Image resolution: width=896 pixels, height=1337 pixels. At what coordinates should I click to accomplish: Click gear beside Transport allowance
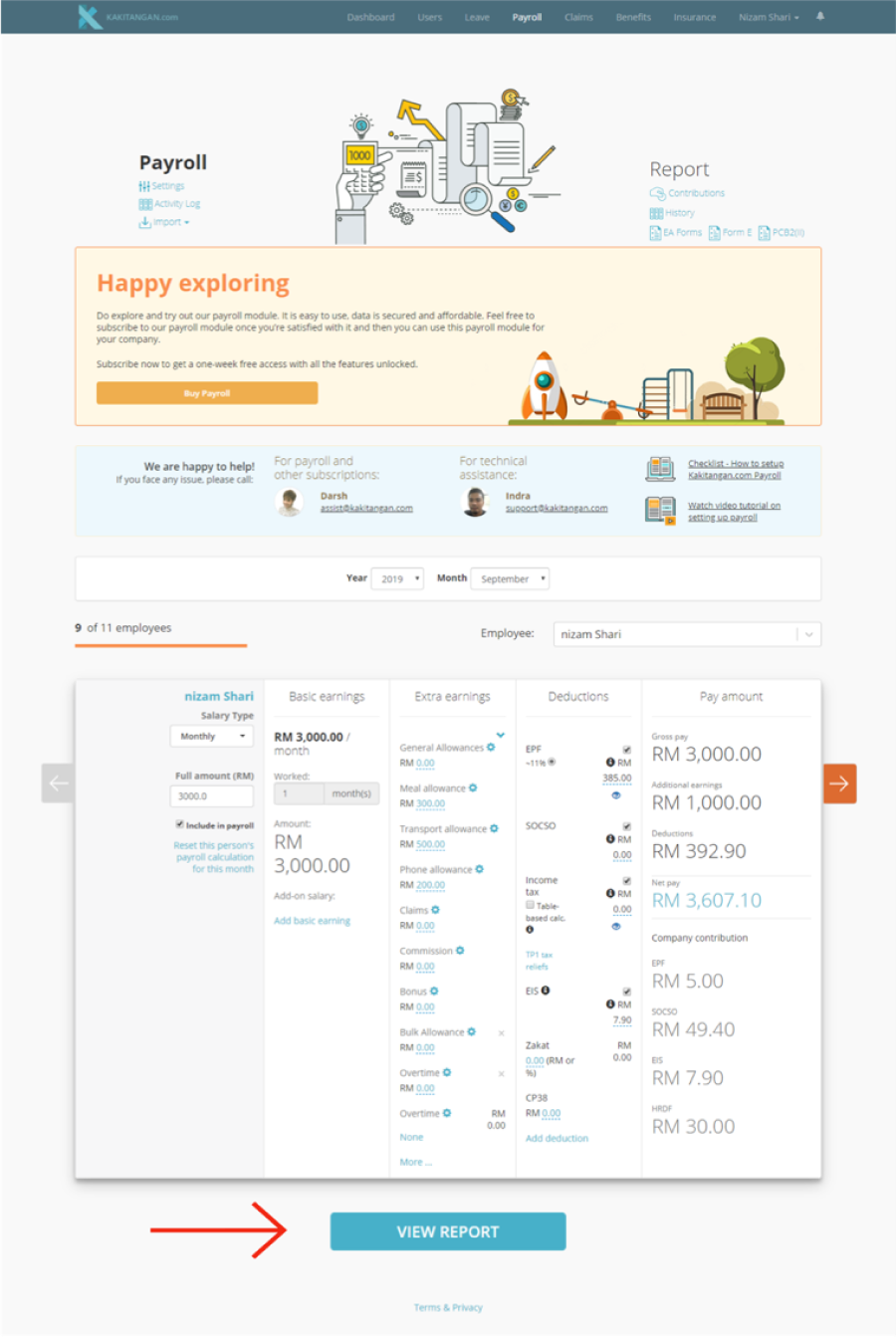tap(494, 828)
